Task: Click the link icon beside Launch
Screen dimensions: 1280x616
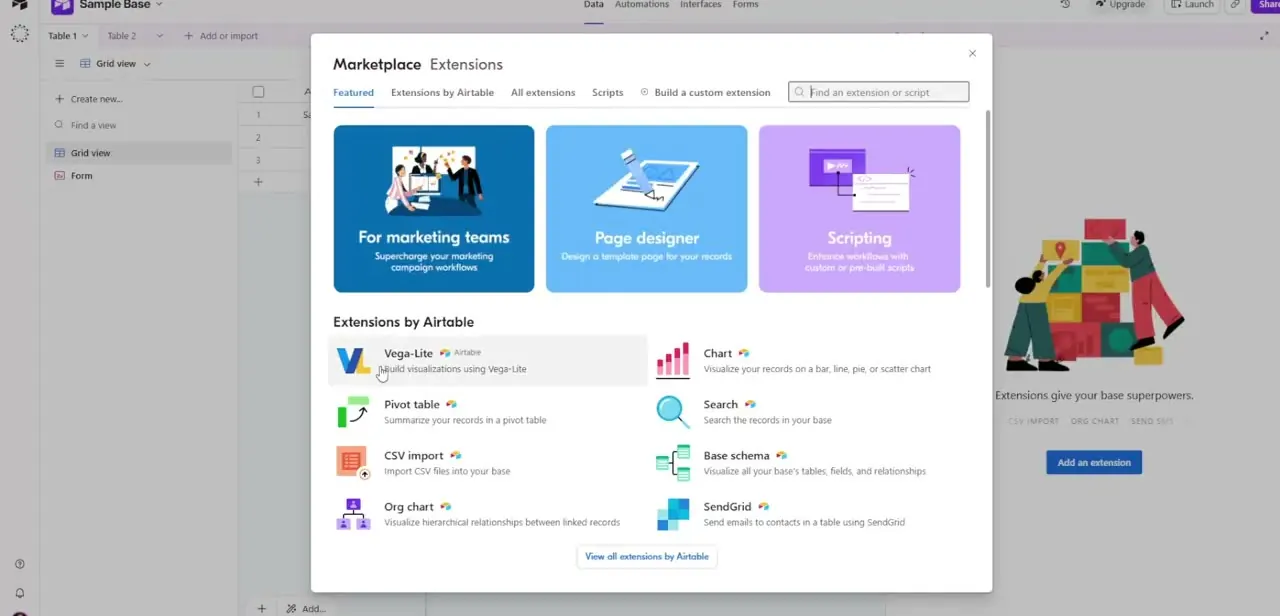Action: click(1235, 5)
